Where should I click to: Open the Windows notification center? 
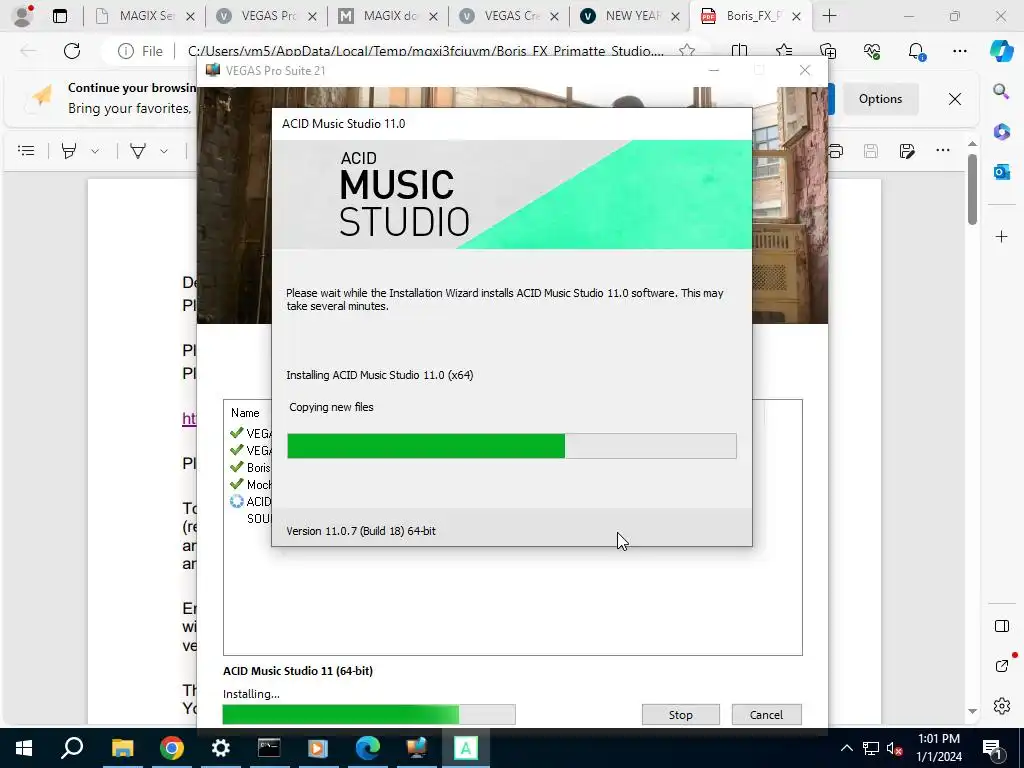(x=992, y=748)
